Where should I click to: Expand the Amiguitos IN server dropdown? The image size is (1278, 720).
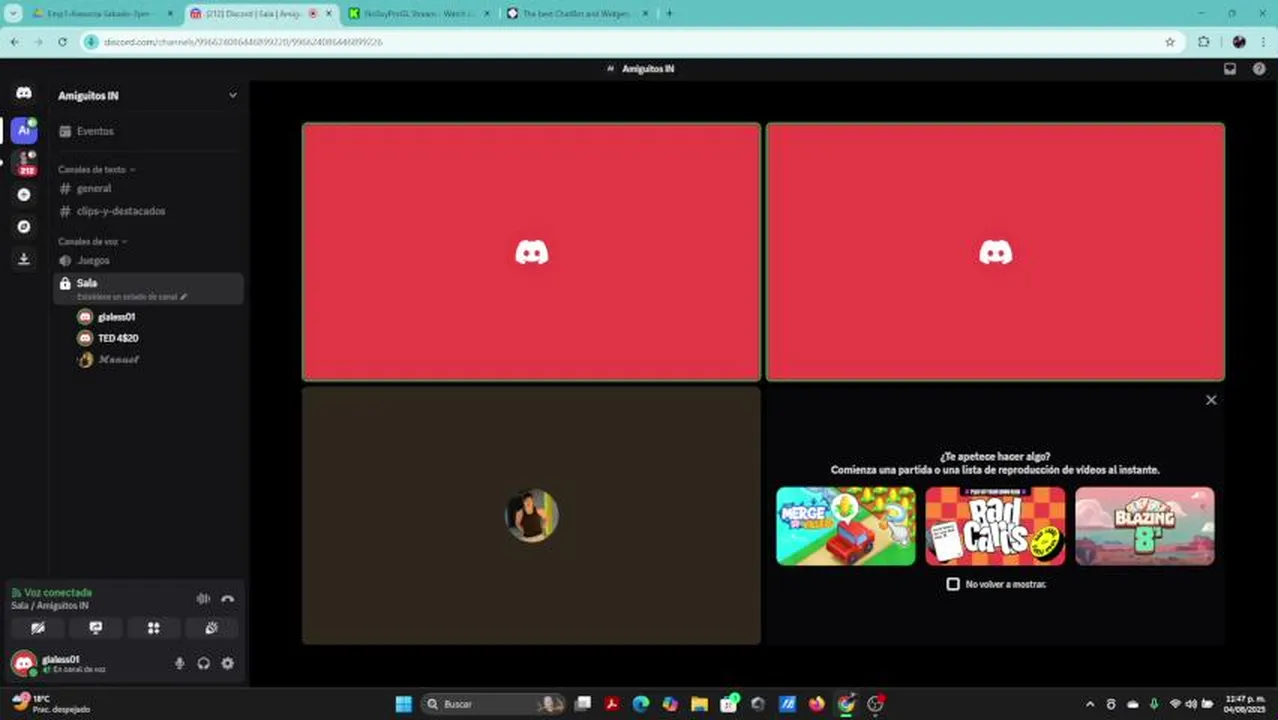pos(232,95)
